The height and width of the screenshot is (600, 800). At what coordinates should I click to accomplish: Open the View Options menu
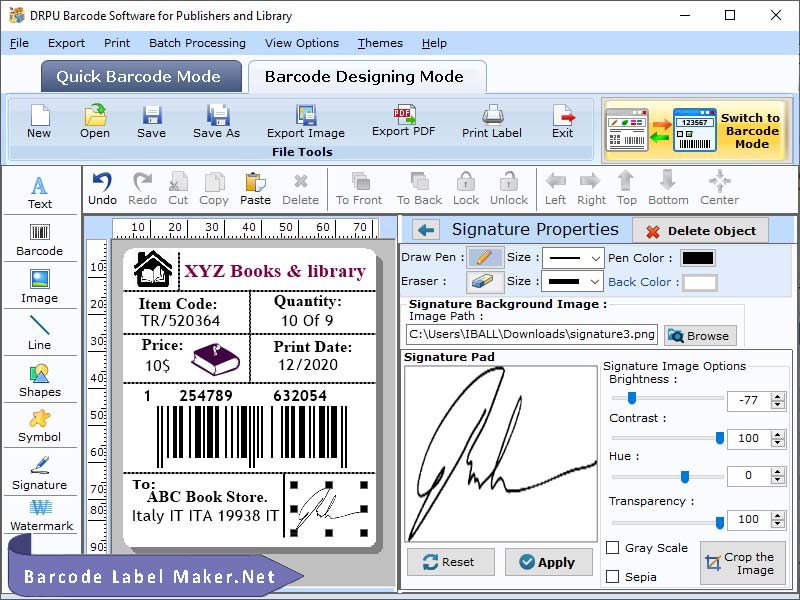[302, 43]
